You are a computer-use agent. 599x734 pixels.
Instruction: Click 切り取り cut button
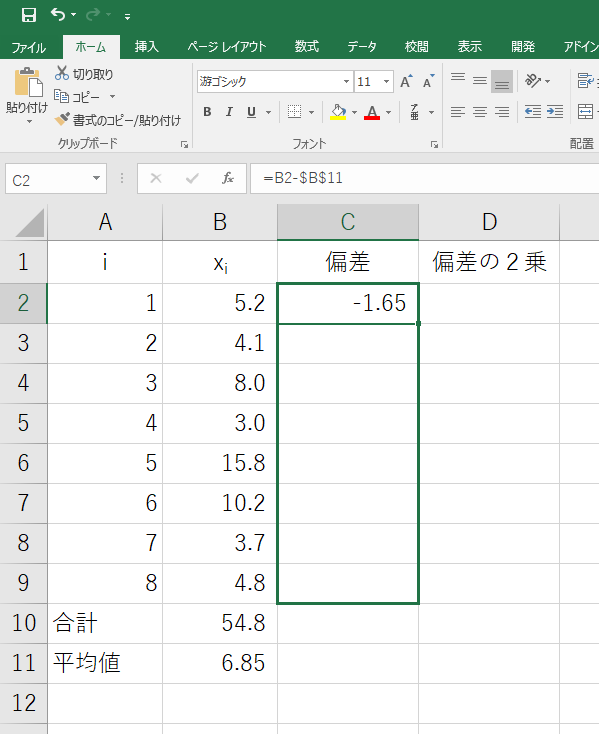pyautogui.click(x=84, y=74)
